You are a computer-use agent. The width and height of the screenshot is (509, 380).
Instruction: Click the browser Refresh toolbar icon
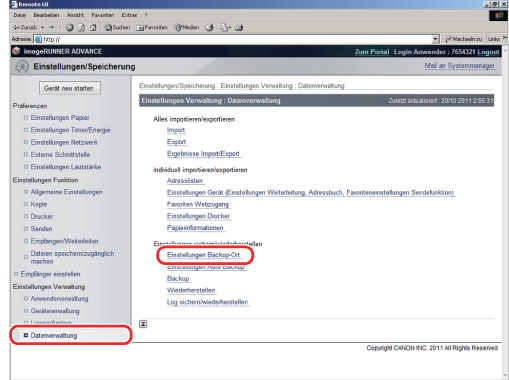pyautogui.click(x=81, y=28)
